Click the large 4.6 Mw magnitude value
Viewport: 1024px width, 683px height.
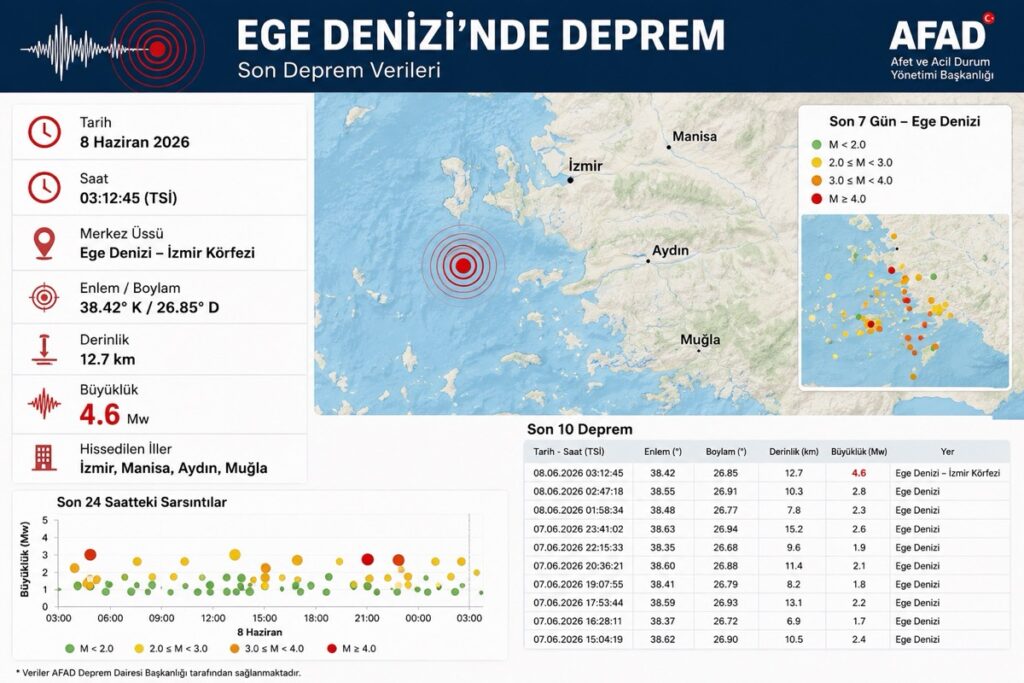click(114, 415)
